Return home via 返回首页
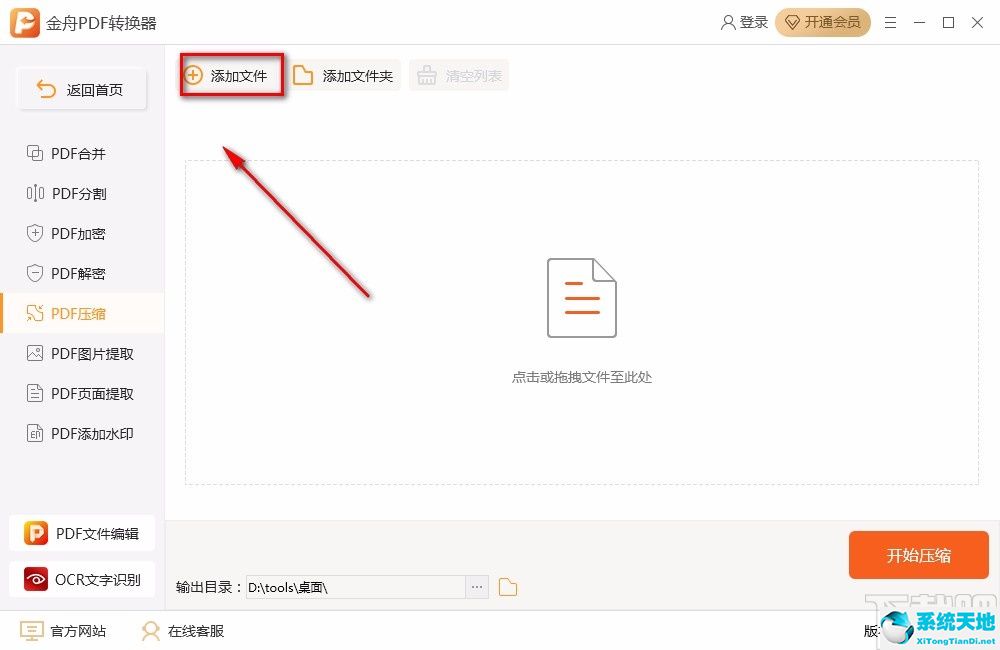 [81, 89]
